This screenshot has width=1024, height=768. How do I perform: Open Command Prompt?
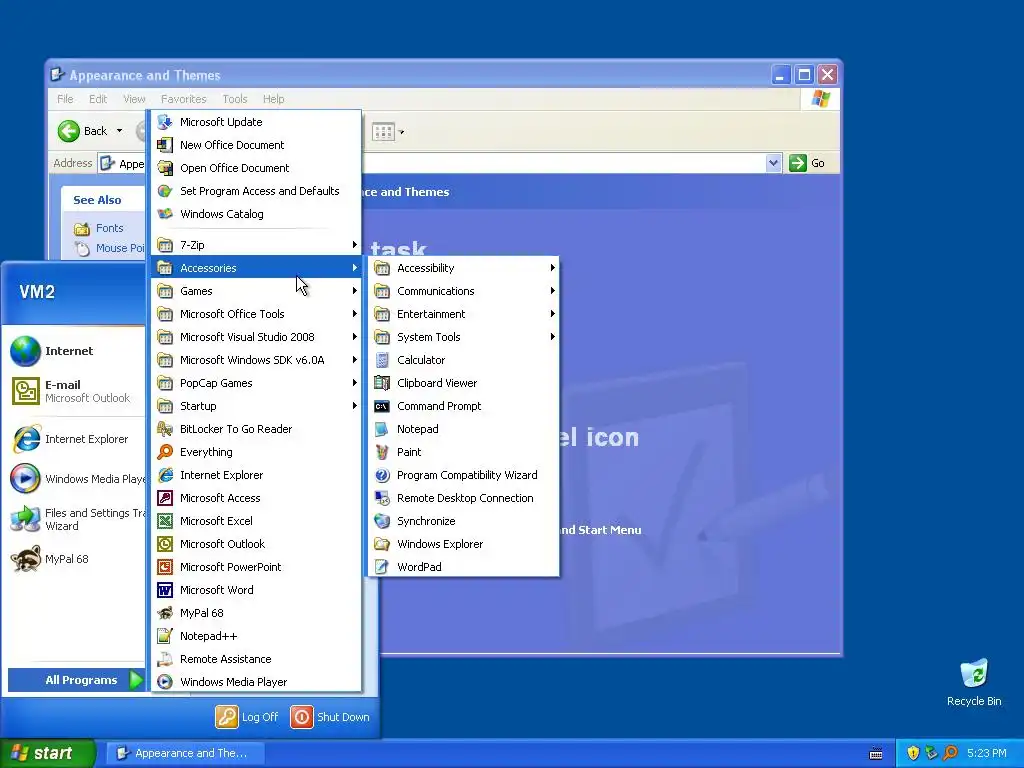tap(463, 406)
